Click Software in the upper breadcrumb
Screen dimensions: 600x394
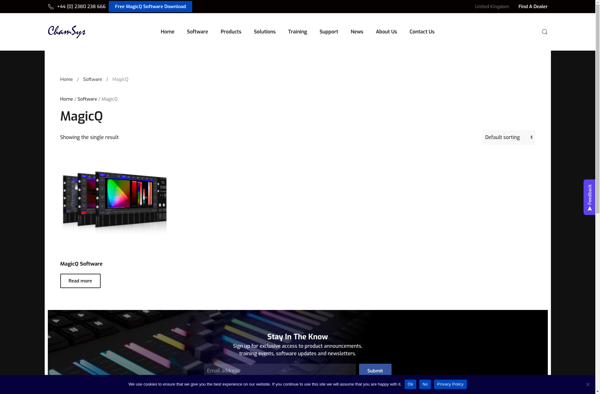pyautogui.click(x=92, y=79)
